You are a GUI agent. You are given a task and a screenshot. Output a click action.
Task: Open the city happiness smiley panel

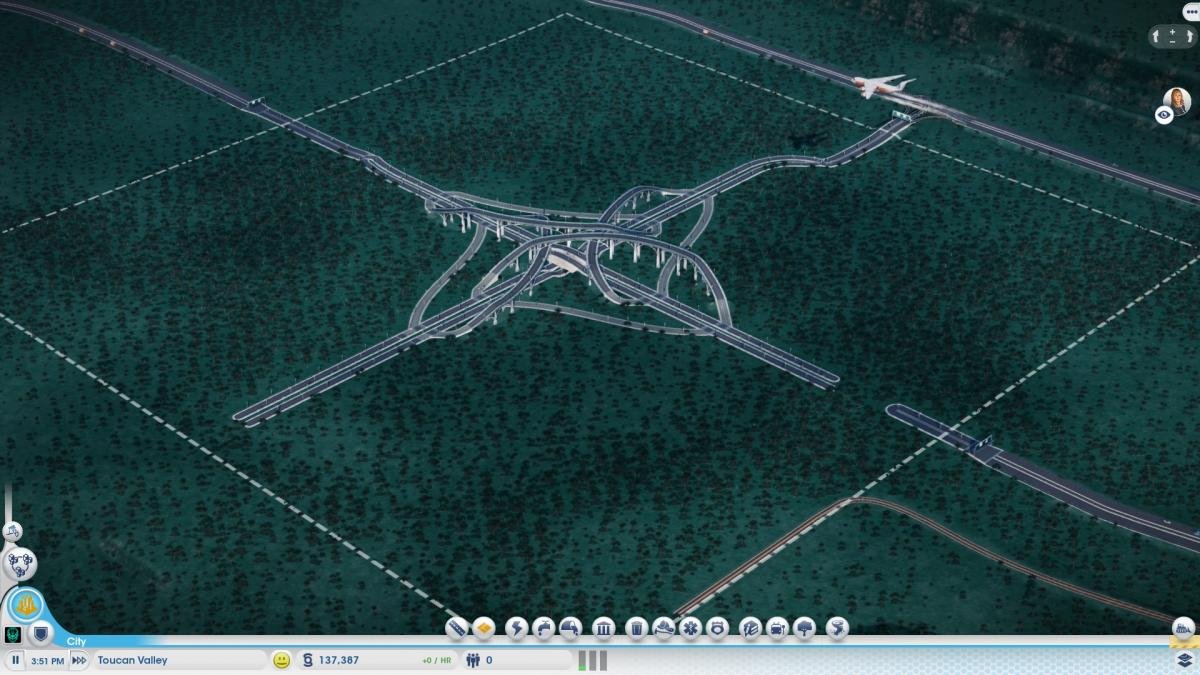282,660
